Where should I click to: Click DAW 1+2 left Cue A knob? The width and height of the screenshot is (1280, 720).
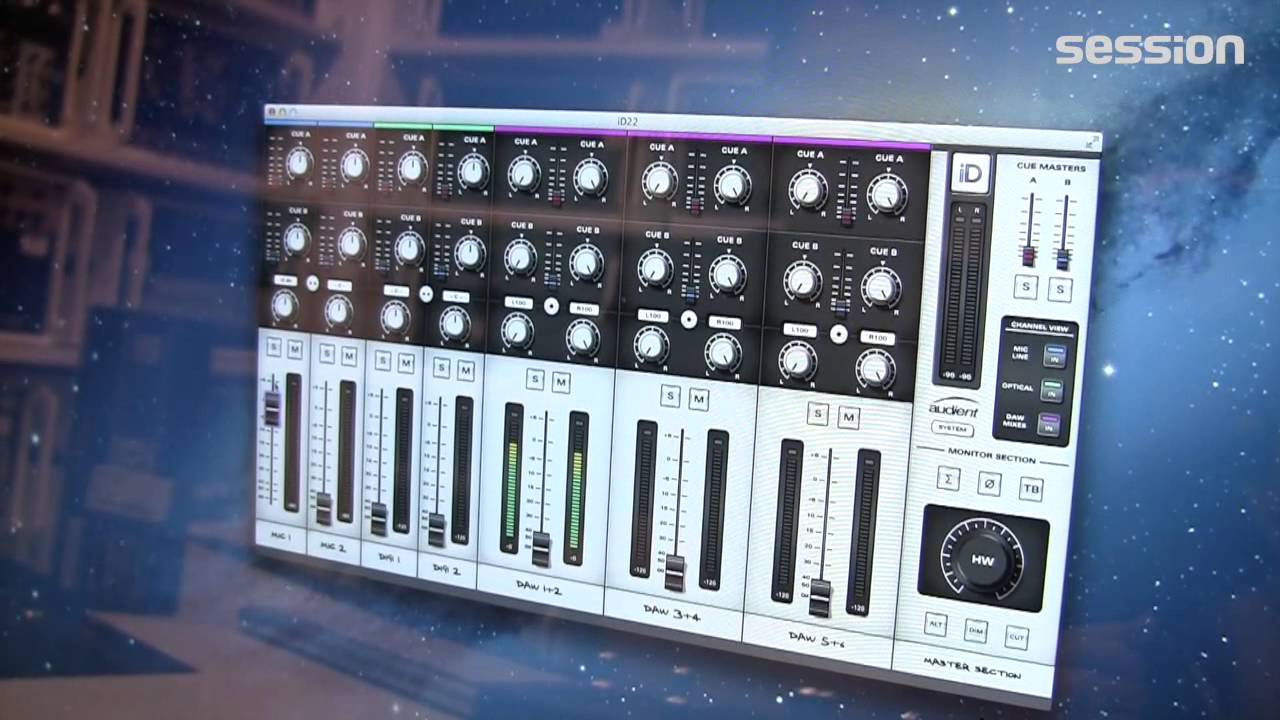(524, 174)
